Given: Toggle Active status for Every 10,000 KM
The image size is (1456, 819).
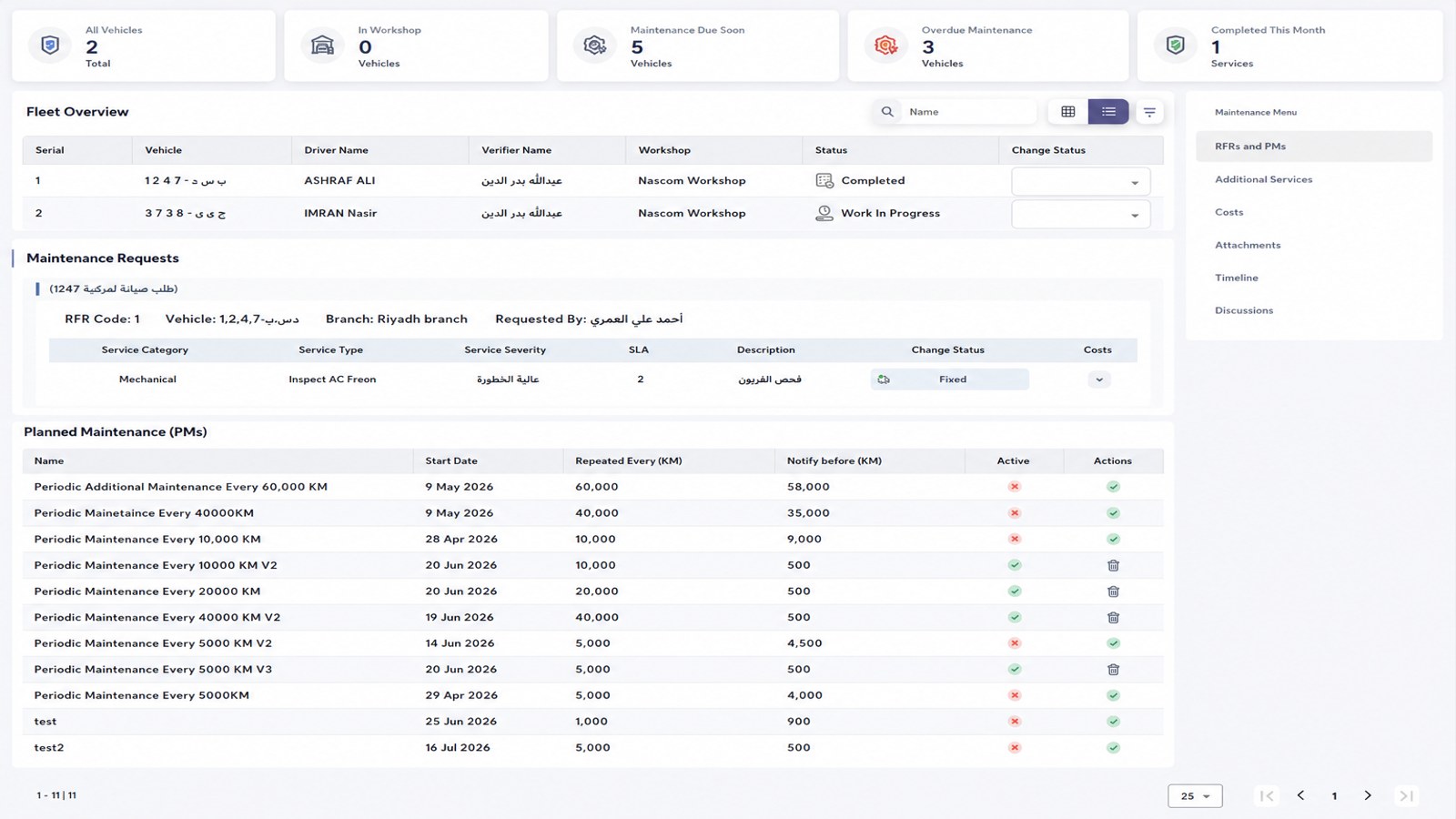Looking at the screenshot, I should point(1015,539).
